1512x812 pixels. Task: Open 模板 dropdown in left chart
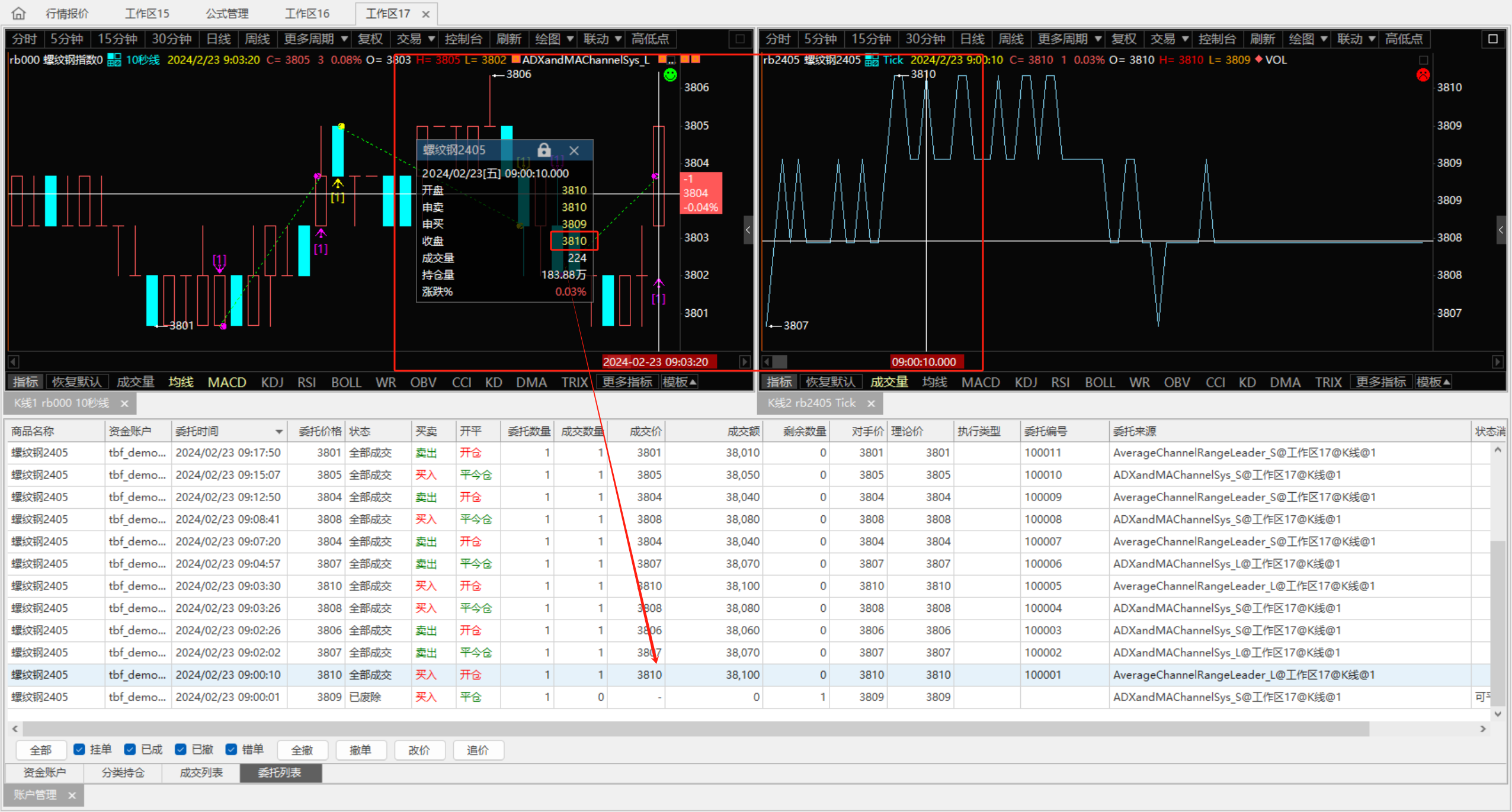(x=680, y=382)
